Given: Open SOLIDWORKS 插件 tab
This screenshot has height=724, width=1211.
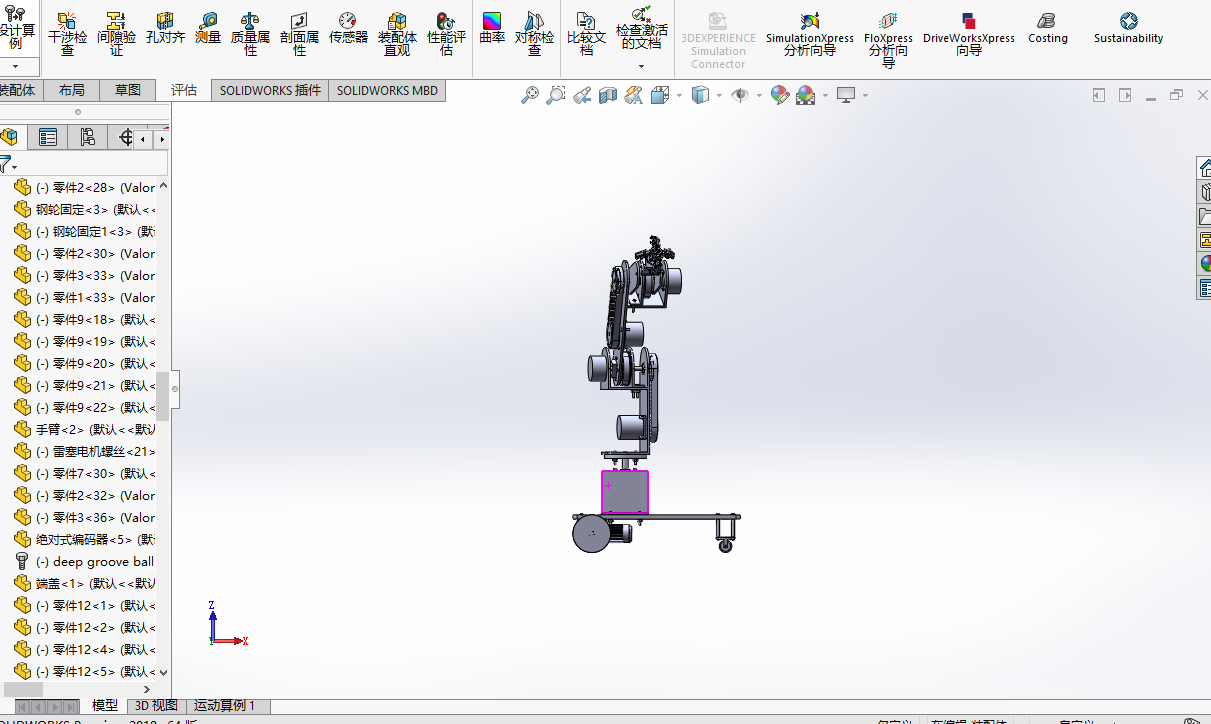Looking at the screenshot, I should tap(270, 90).
